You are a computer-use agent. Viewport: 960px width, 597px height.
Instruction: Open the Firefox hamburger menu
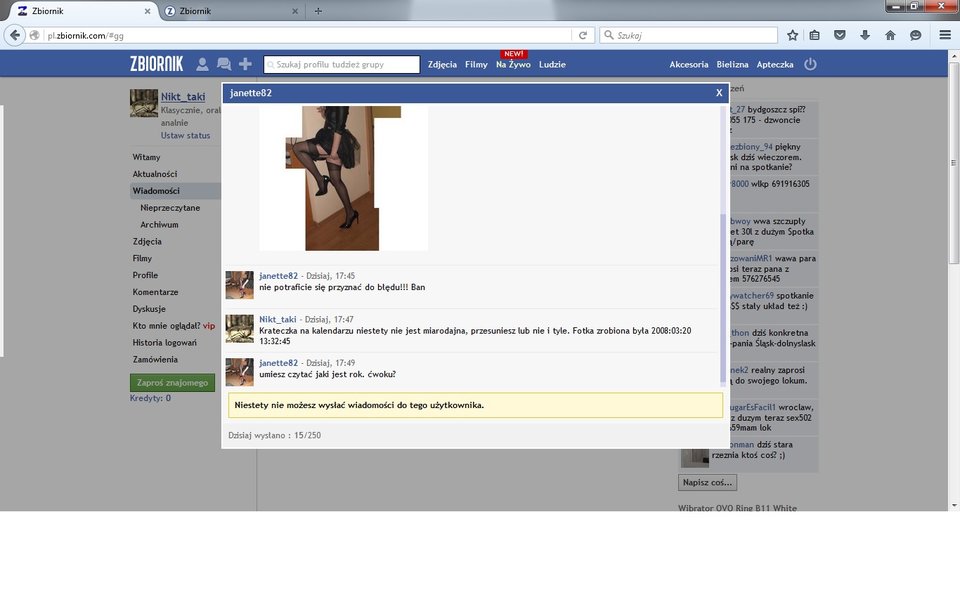pos(944,35)
